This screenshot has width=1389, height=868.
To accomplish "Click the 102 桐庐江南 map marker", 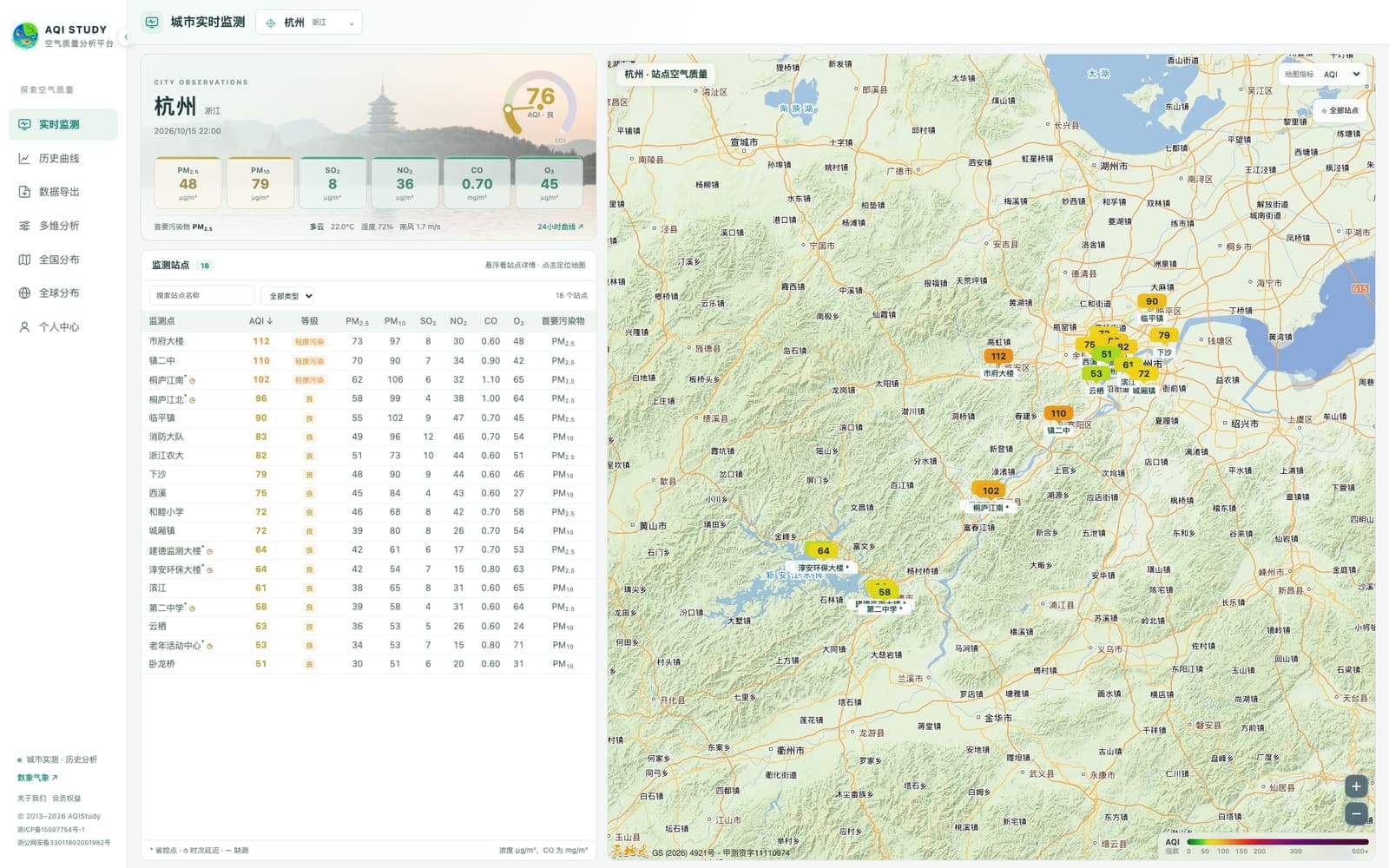I will (x=991, y=490).
